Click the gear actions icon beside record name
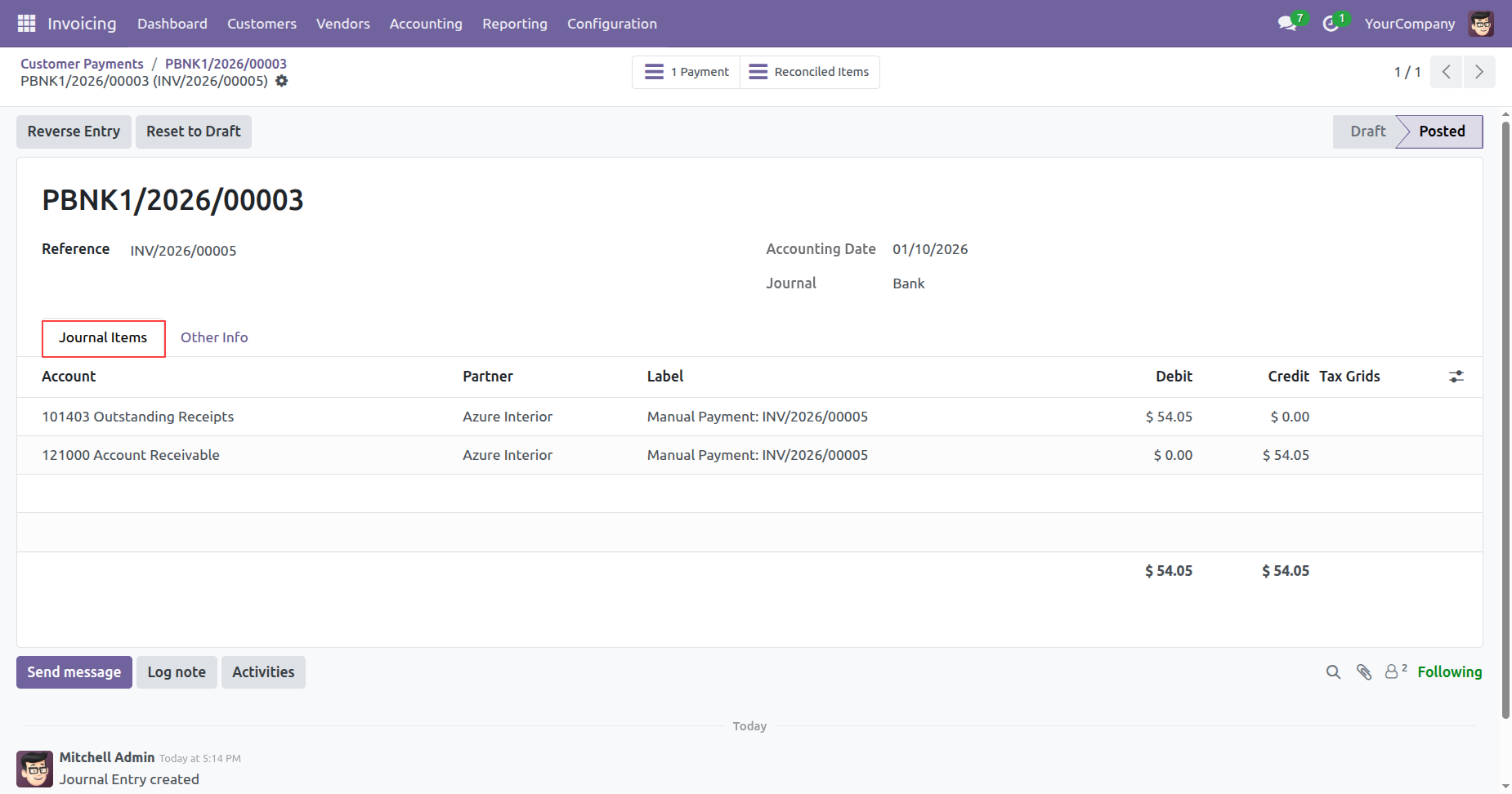This screenshot has height=794, width=1512. 282,81
